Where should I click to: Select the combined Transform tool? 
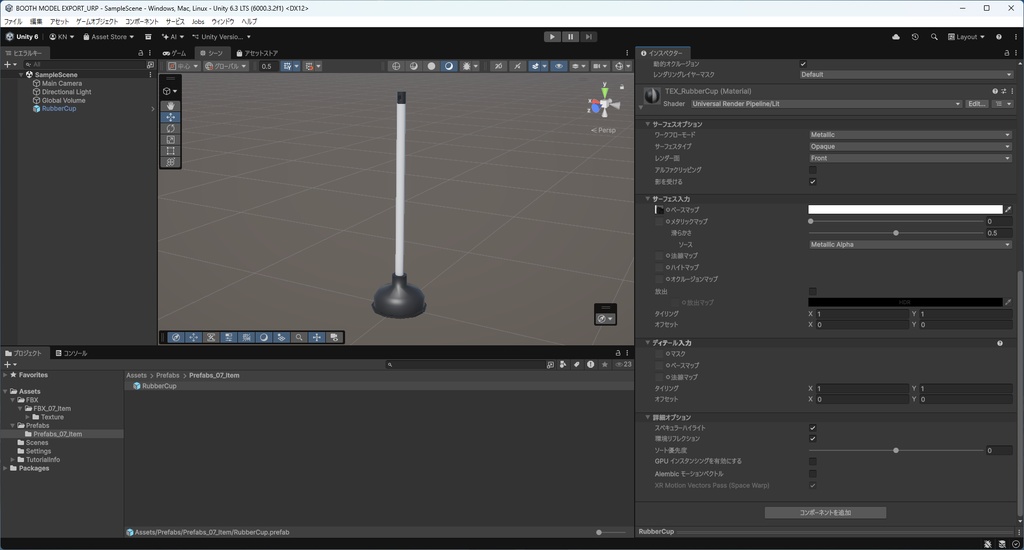(x=170, y=162)
